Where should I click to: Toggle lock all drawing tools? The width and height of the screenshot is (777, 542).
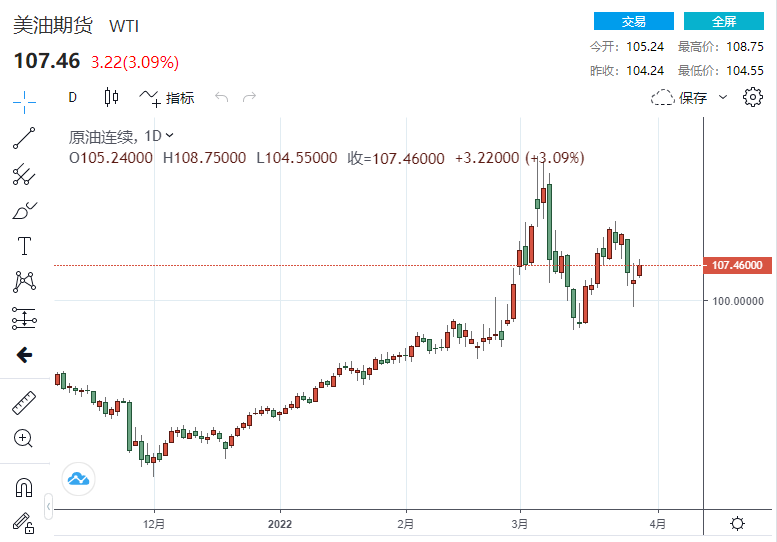[22, 521]
